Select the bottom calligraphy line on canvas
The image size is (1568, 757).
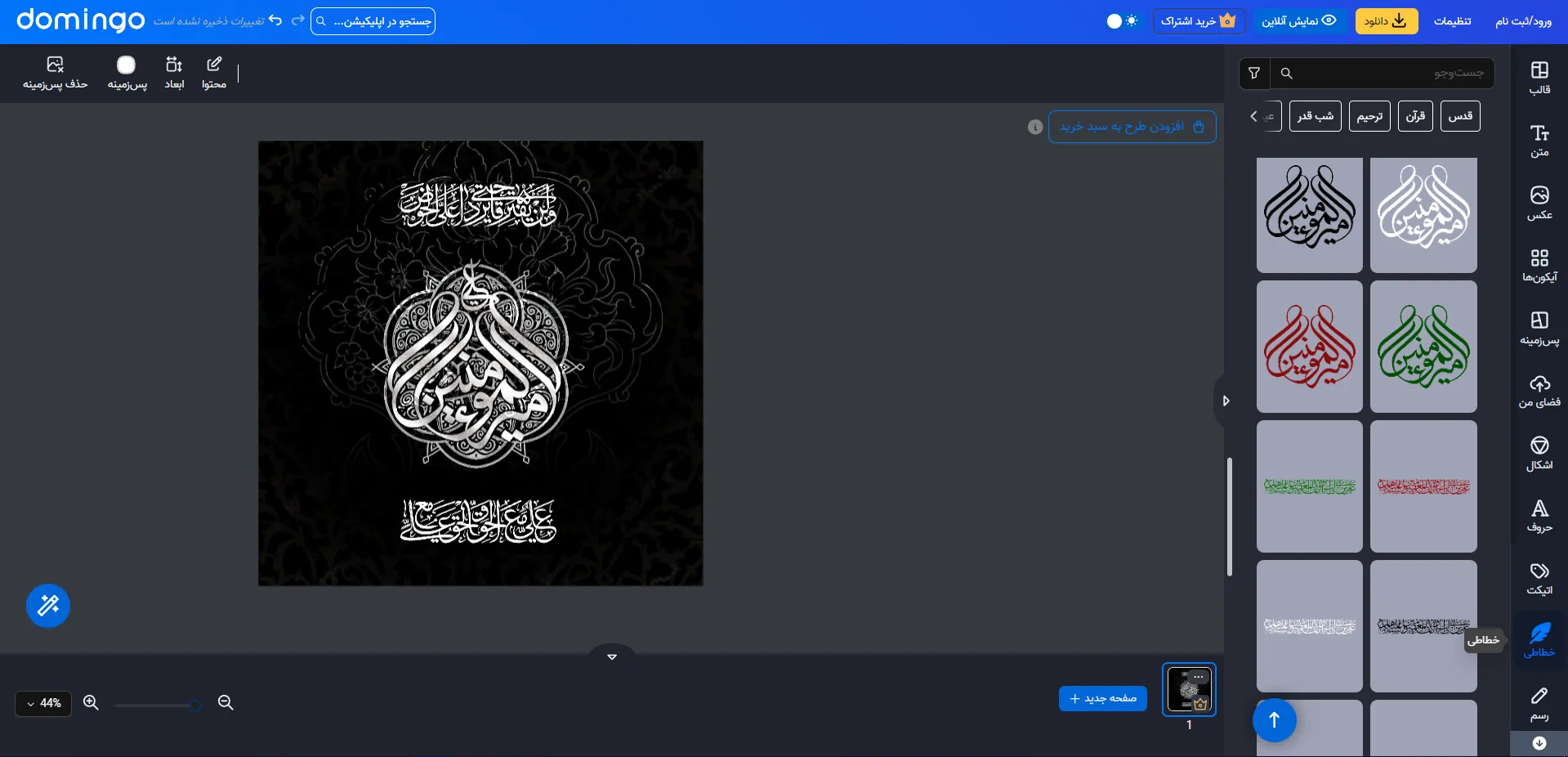point(478,521)
